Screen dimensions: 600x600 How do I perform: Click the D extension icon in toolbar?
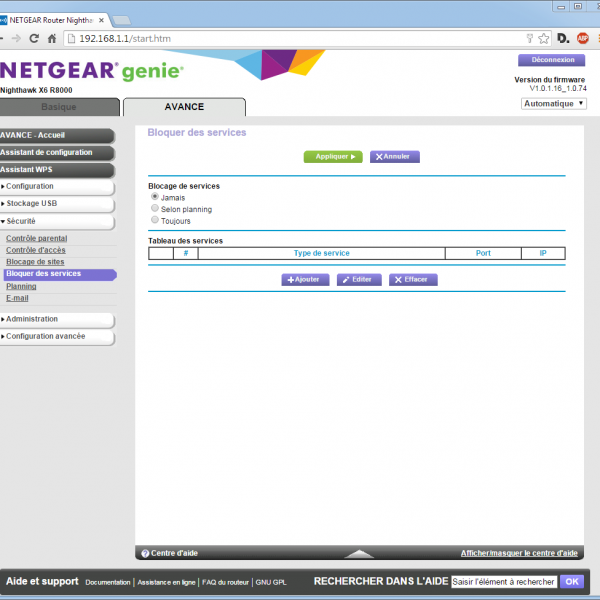coord(563,38)
